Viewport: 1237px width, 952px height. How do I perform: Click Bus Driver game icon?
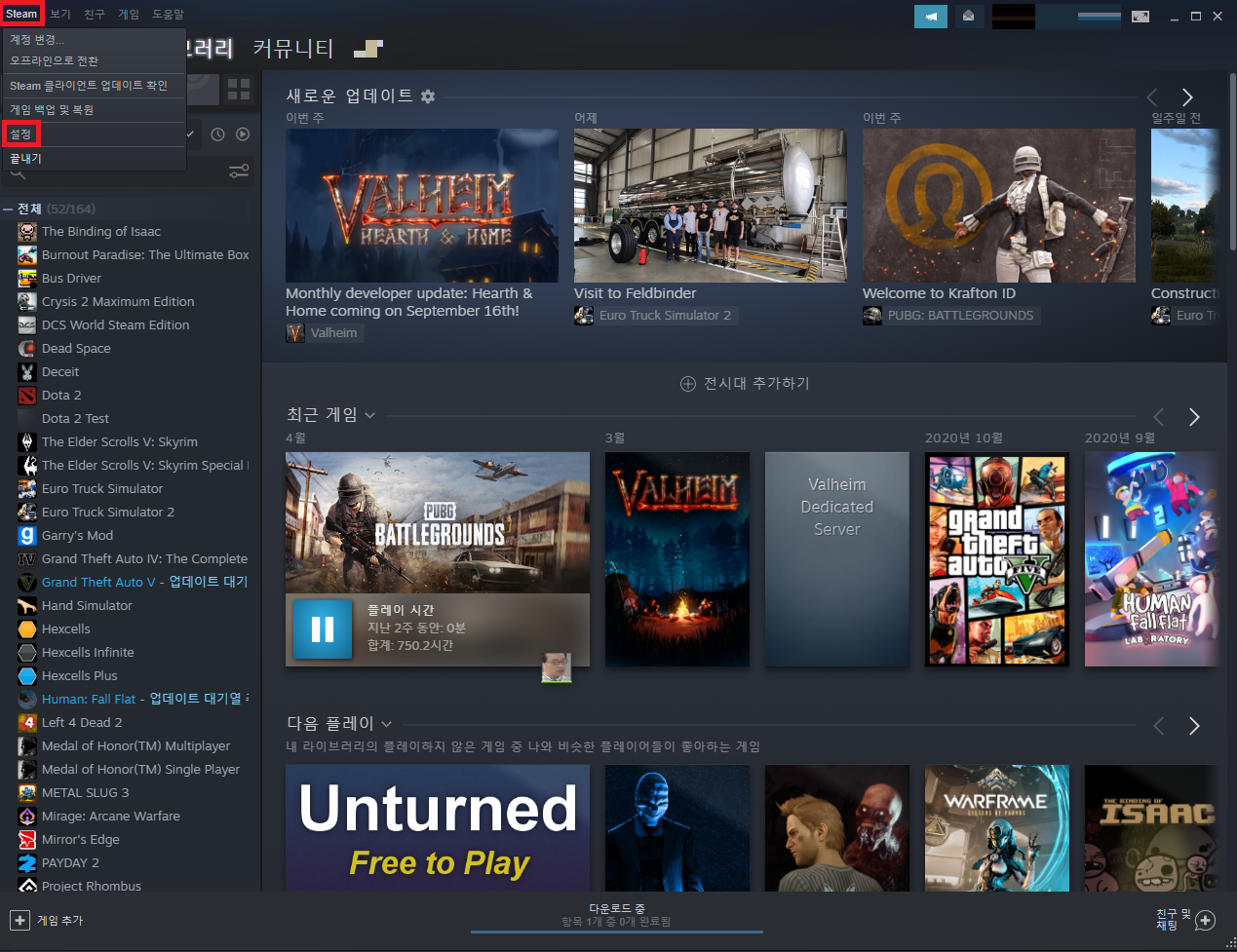27,279
